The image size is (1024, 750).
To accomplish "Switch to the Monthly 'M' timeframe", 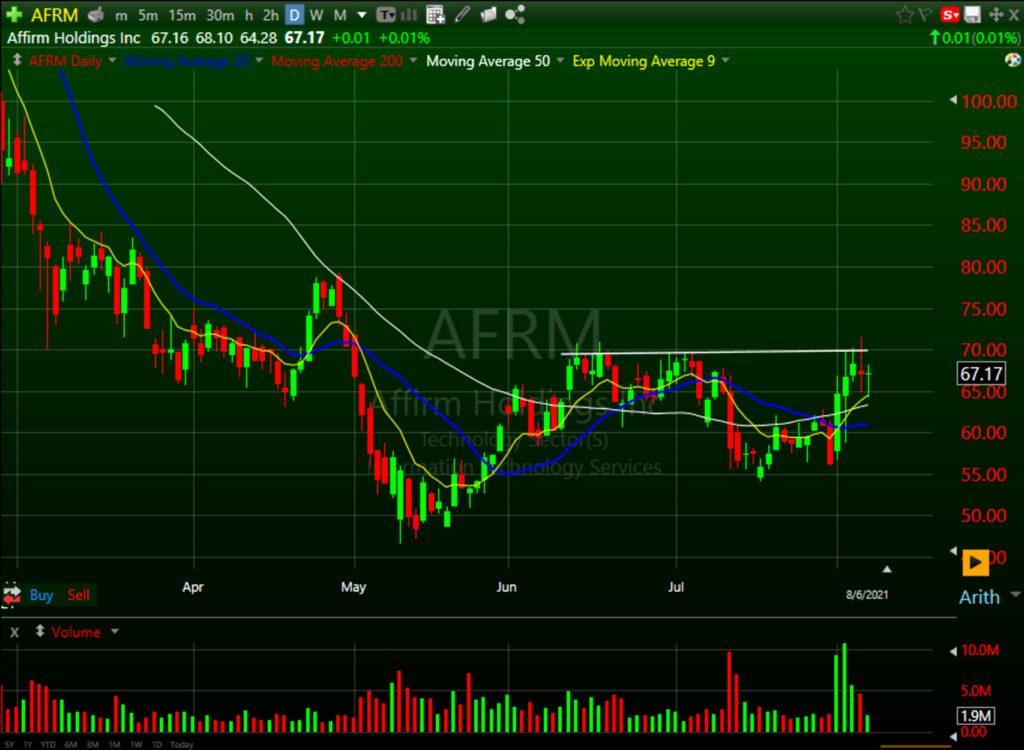I will [x=340, y=15].
